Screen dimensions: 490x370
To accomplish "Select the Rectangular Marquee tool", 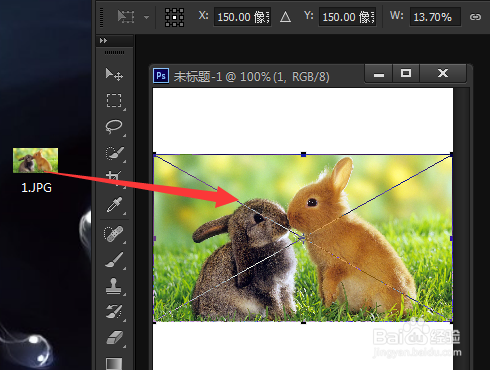I will pos(114,100).
